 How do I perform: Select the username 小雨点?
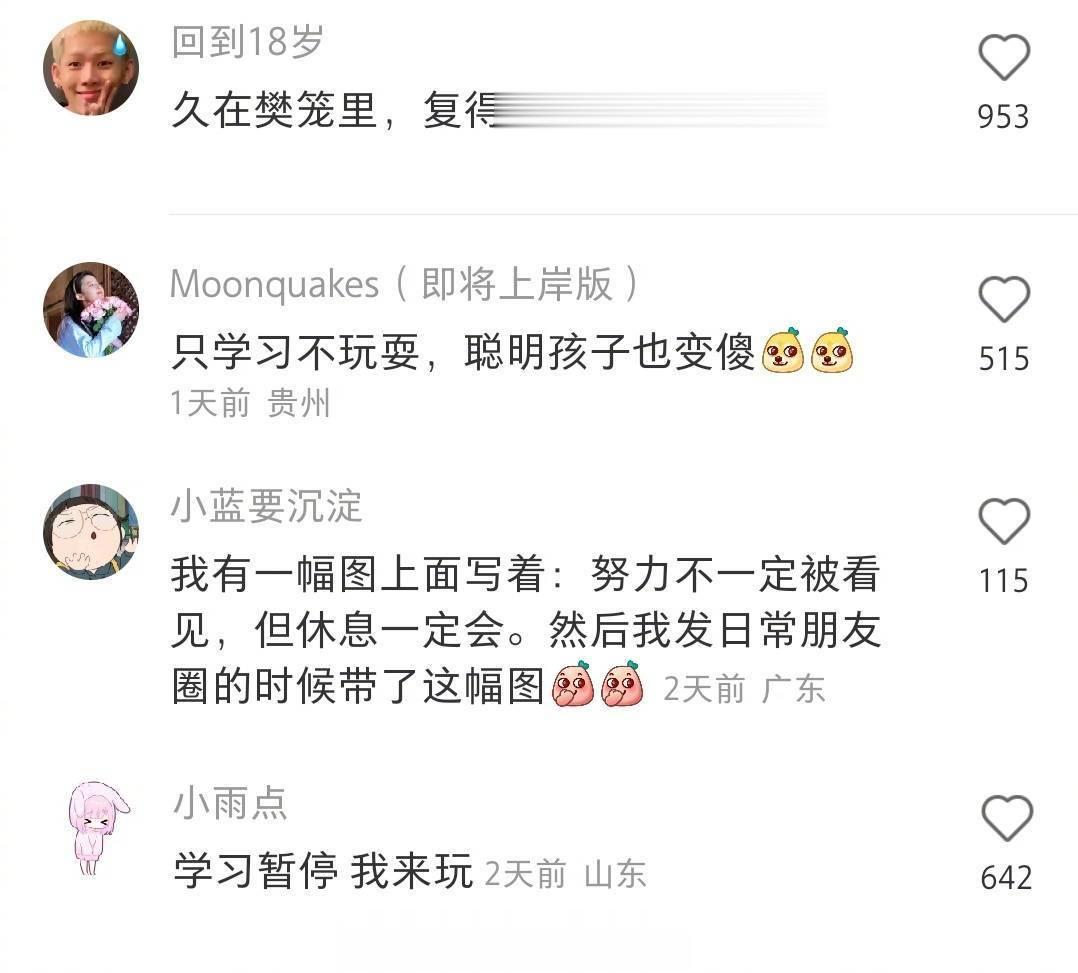click(230, 803)
